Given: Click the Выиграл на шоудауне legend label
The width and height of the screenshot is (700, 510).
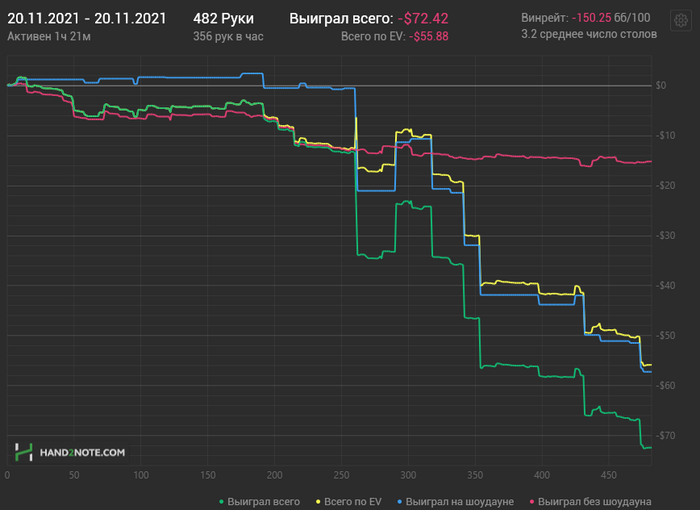Looking at the screenshot, I should (459, 502).
